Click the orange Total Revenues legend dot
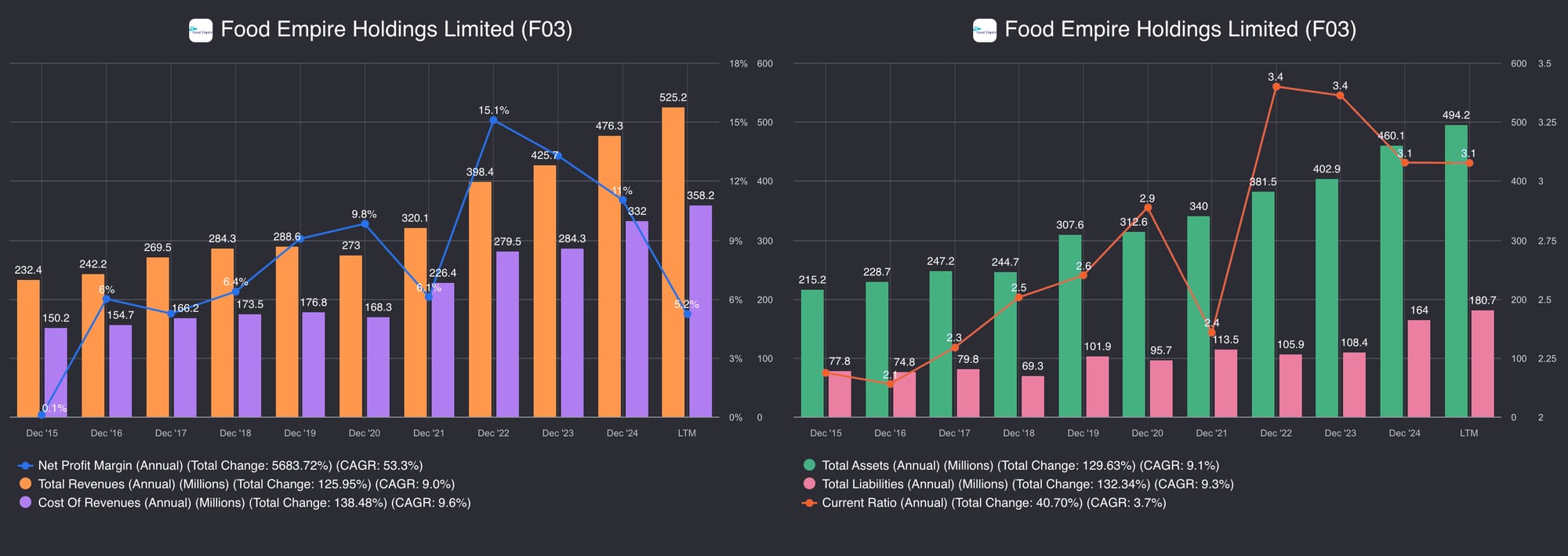 (25, 485)
